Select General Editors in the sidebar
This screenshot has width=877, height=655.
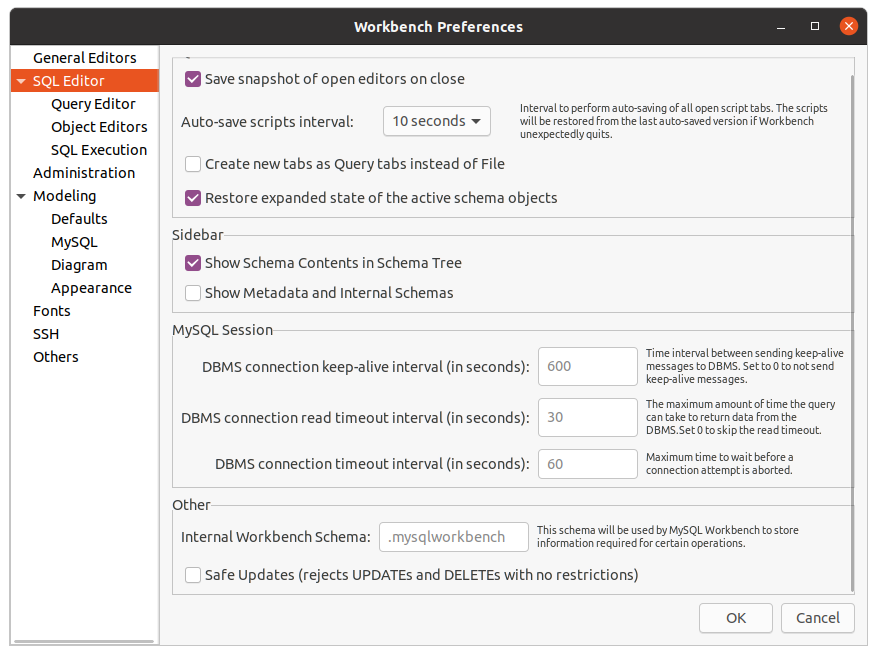84,58
